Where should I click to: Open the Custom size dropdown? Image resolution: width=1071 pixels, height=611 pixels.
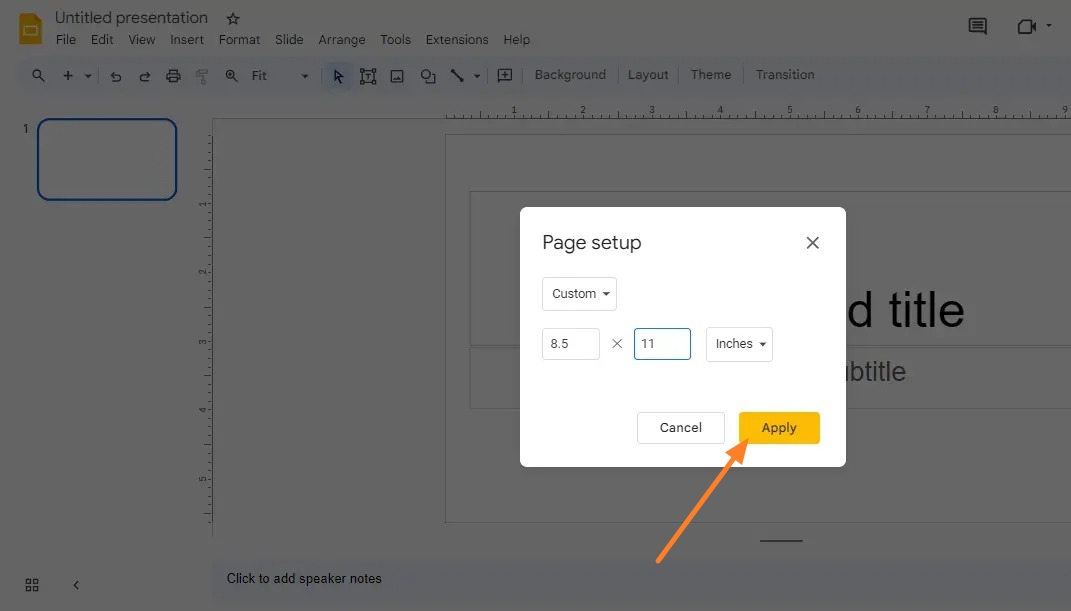[579, 294]
